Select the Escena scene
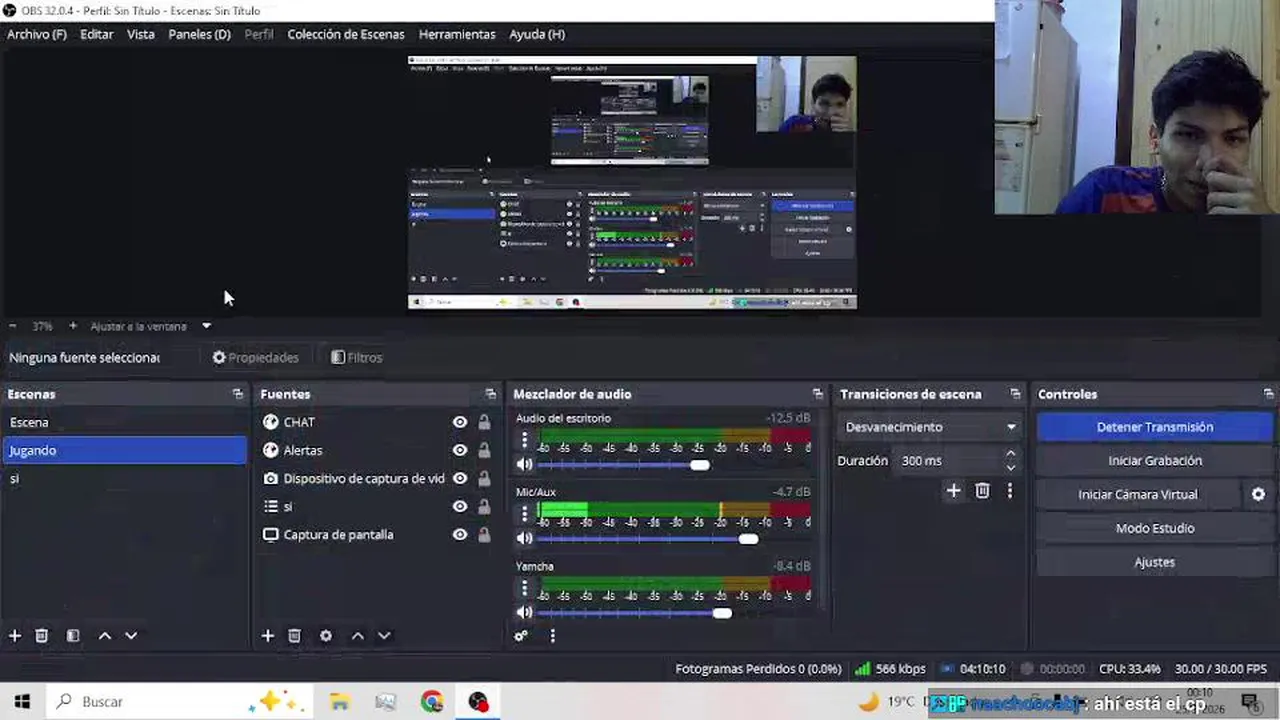Image resolution: width=1280 pixels, height=720 pixels. point(124,422)
